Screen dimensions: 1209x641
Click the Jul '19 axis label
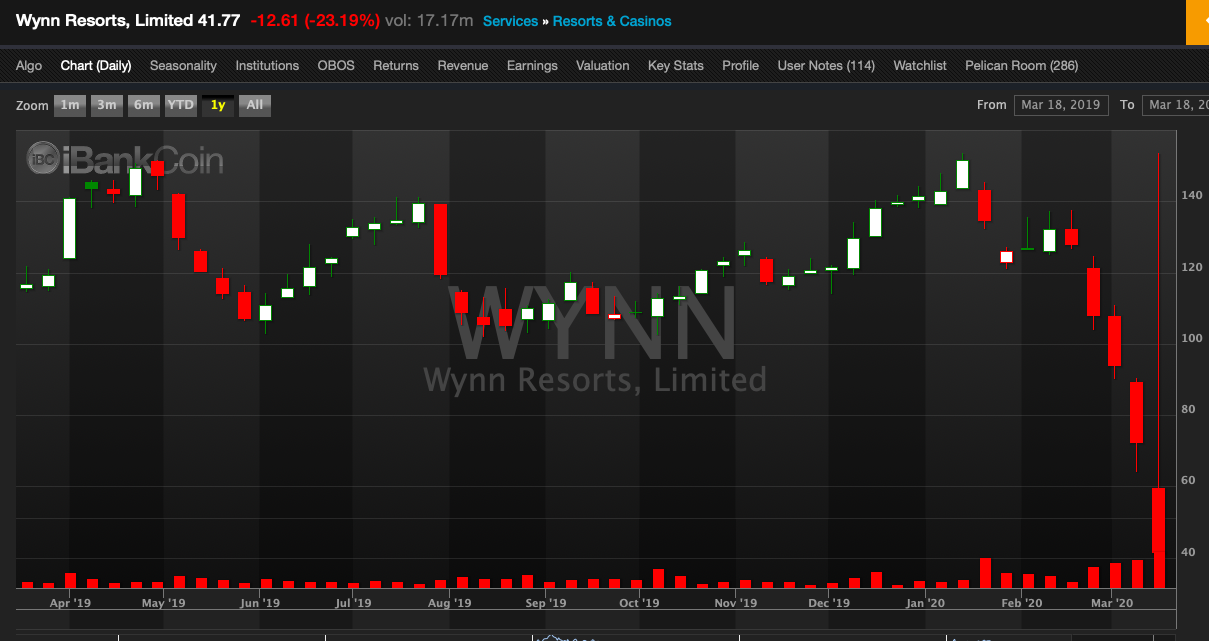coord(353,603)
